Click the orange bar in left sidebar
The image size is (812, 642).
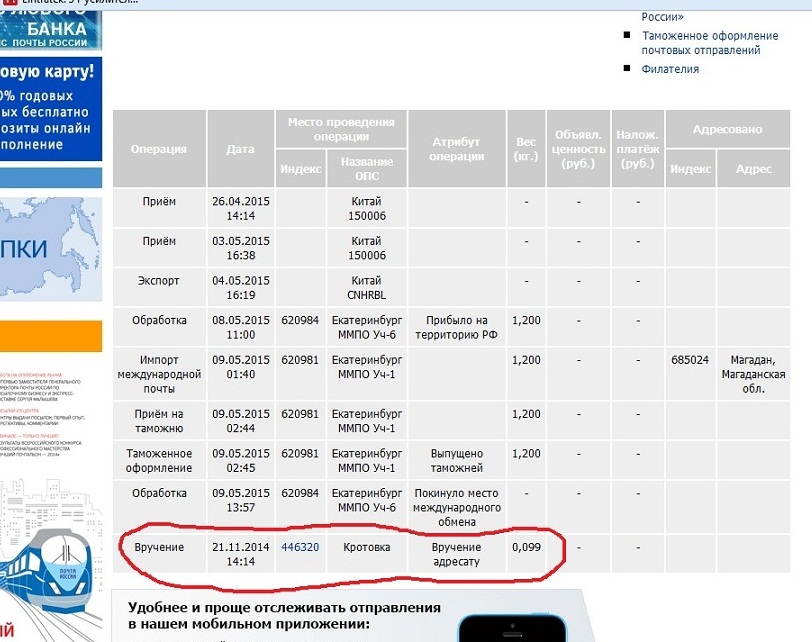pyautogui.click(x=50, y=335)
